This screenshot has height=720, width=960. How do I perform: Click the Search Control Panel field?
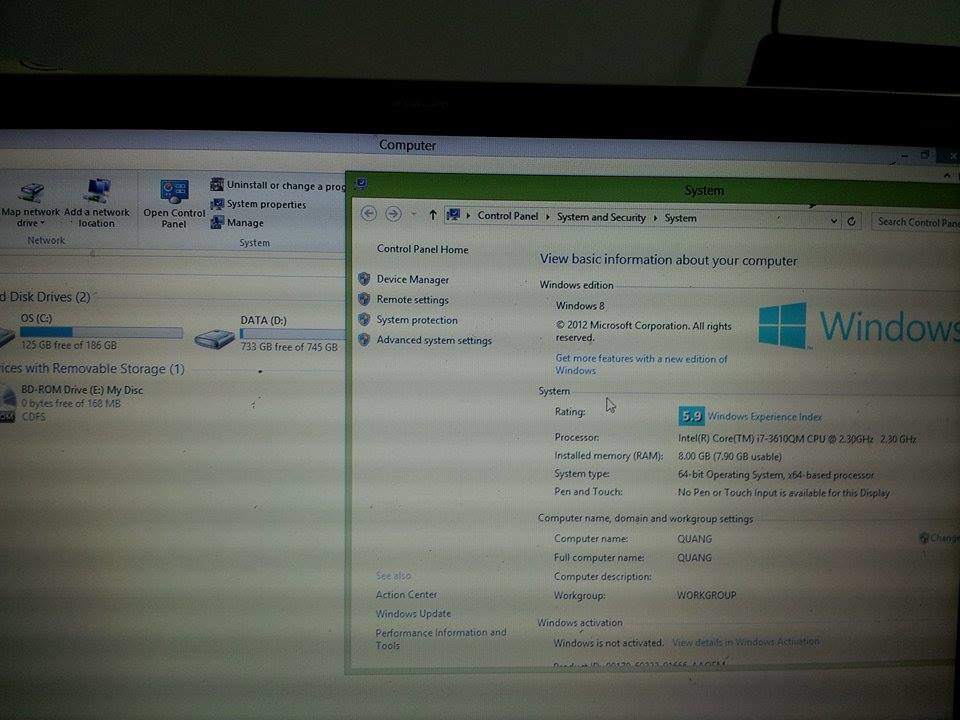[916, 222]
